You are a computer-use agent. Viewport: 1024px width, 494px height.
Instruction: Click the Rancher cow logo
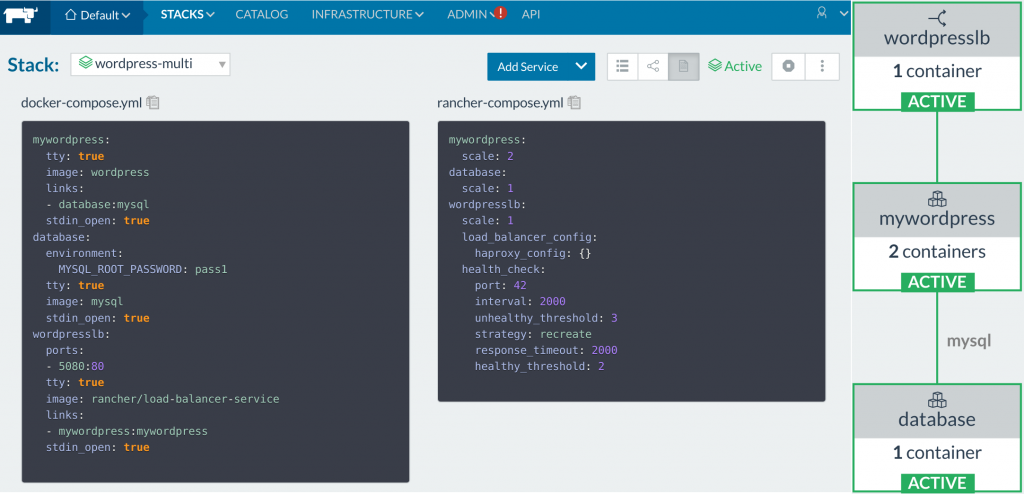(24, 14)
